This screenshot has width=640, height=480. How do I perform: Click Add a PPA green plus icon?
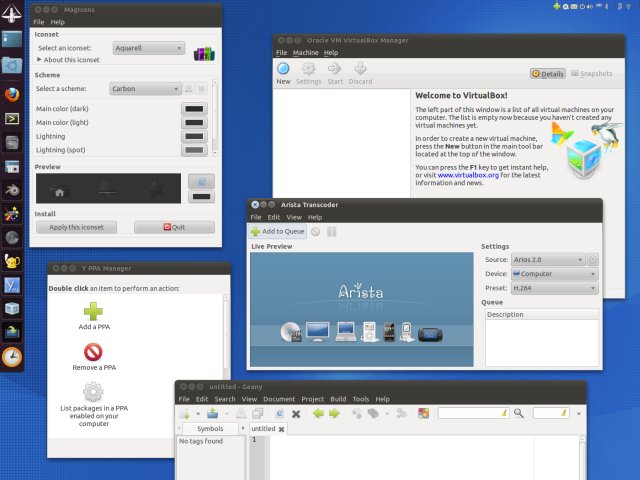tap(93, 312)
